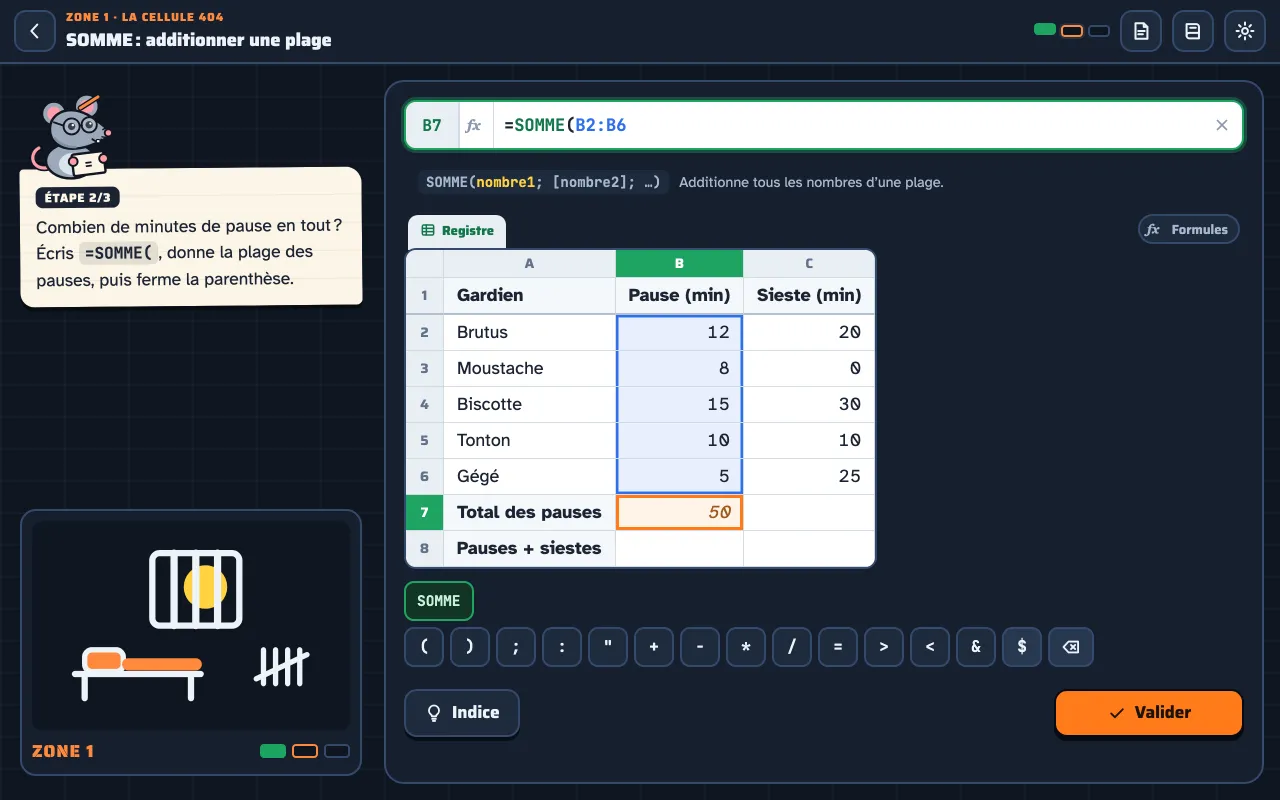1280x800 pixels.
Task: Clear the formula with the X icon
Action: 1221,125
